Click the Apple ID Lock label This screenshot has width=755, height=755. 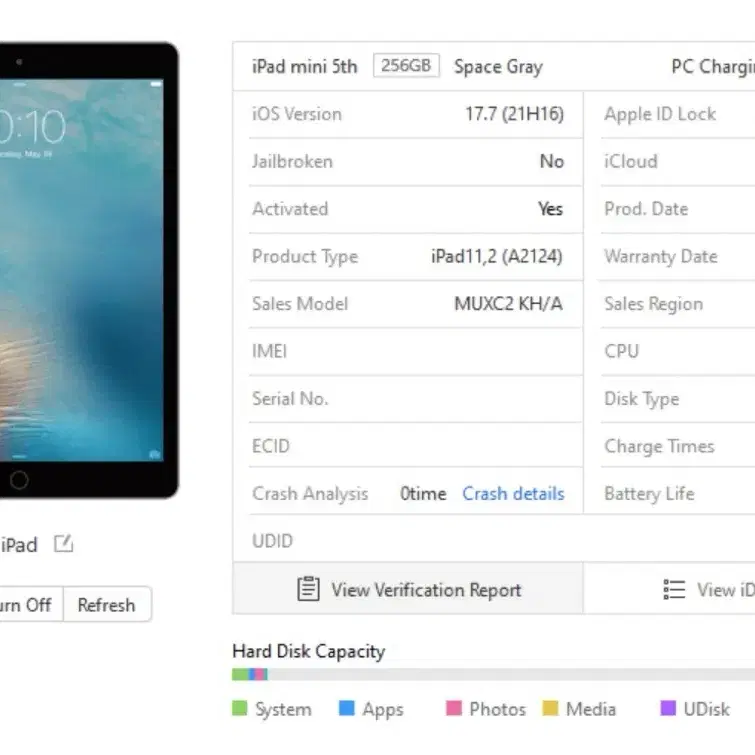660,115
